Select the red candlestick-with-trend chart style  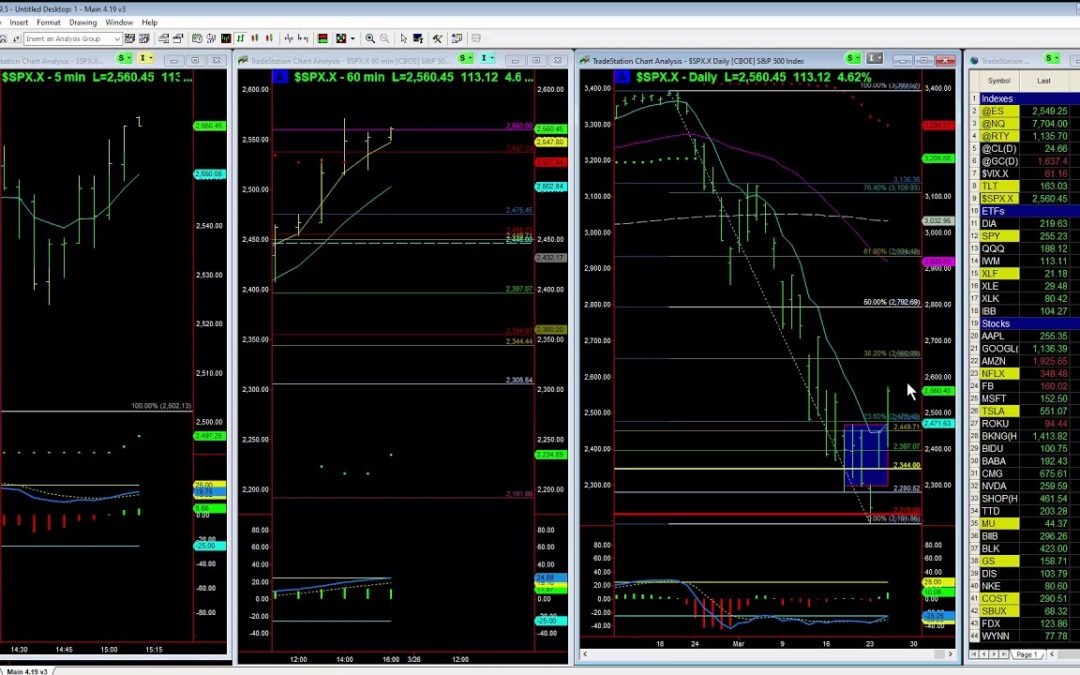269,39
